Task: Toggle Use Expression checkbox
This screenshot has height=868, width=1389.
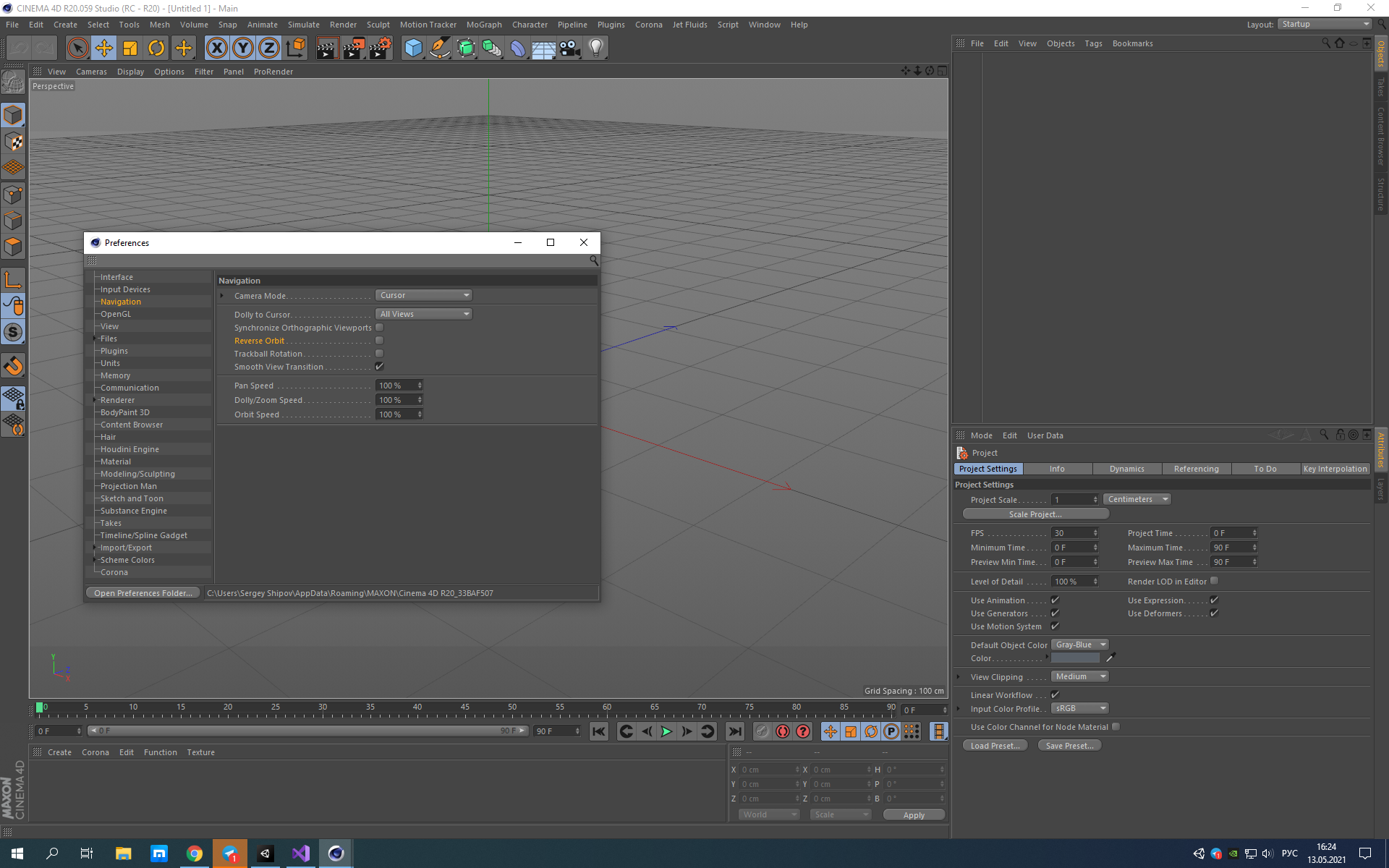Action: tap(1214, 600)
